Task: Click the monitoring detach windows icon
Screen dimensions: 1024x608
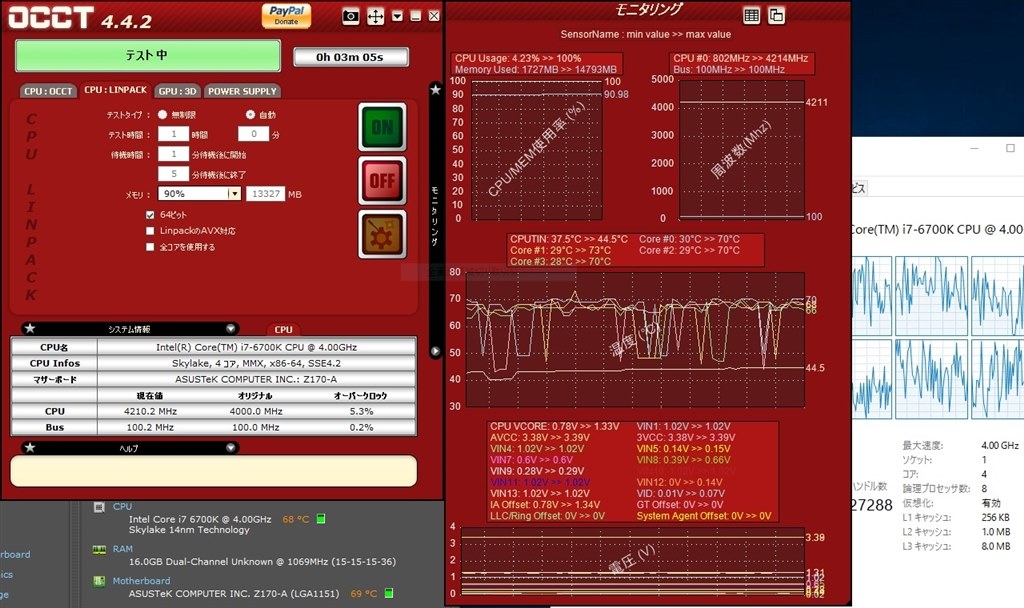Action: (776, 16)
